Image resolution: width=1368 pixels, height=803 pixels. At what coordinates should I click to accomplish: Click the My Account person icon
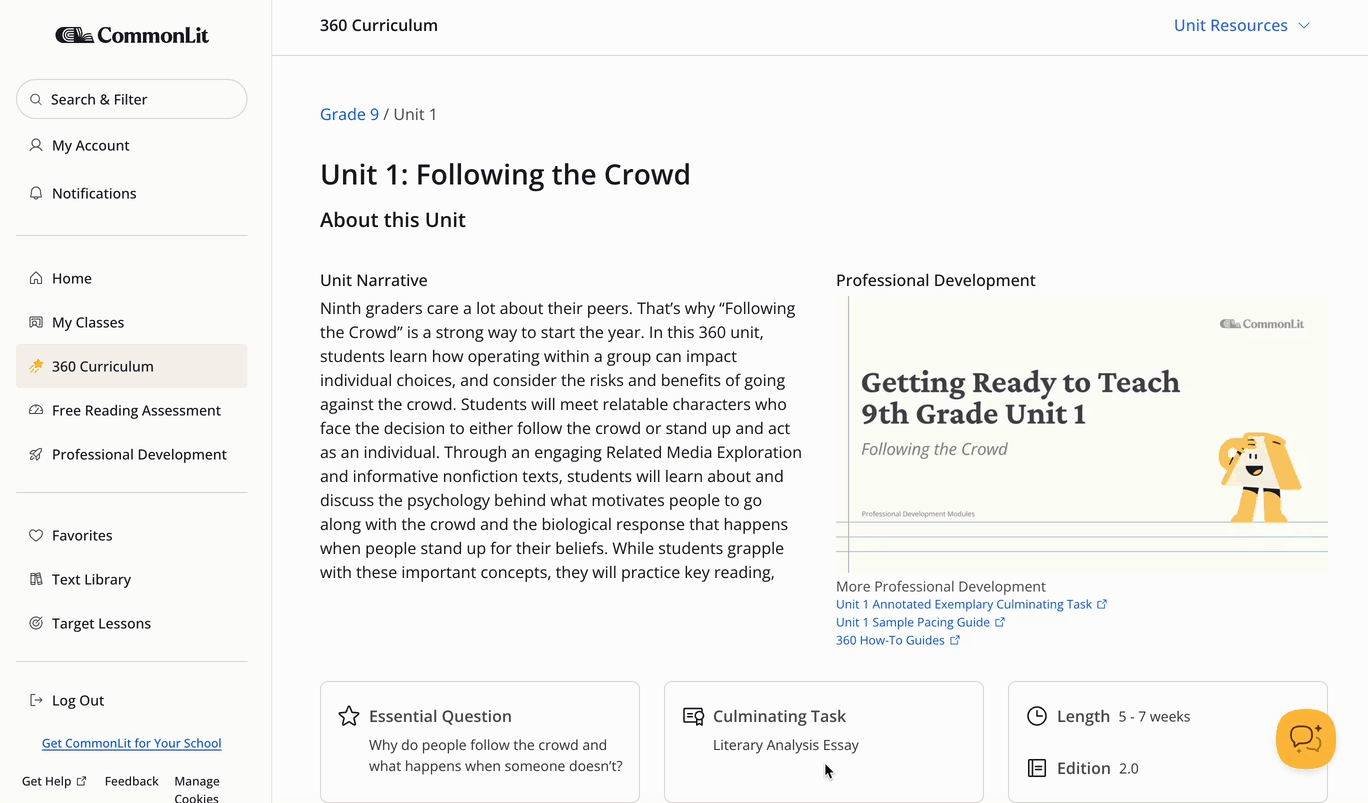pyautogui.click(x=36, y=145)
